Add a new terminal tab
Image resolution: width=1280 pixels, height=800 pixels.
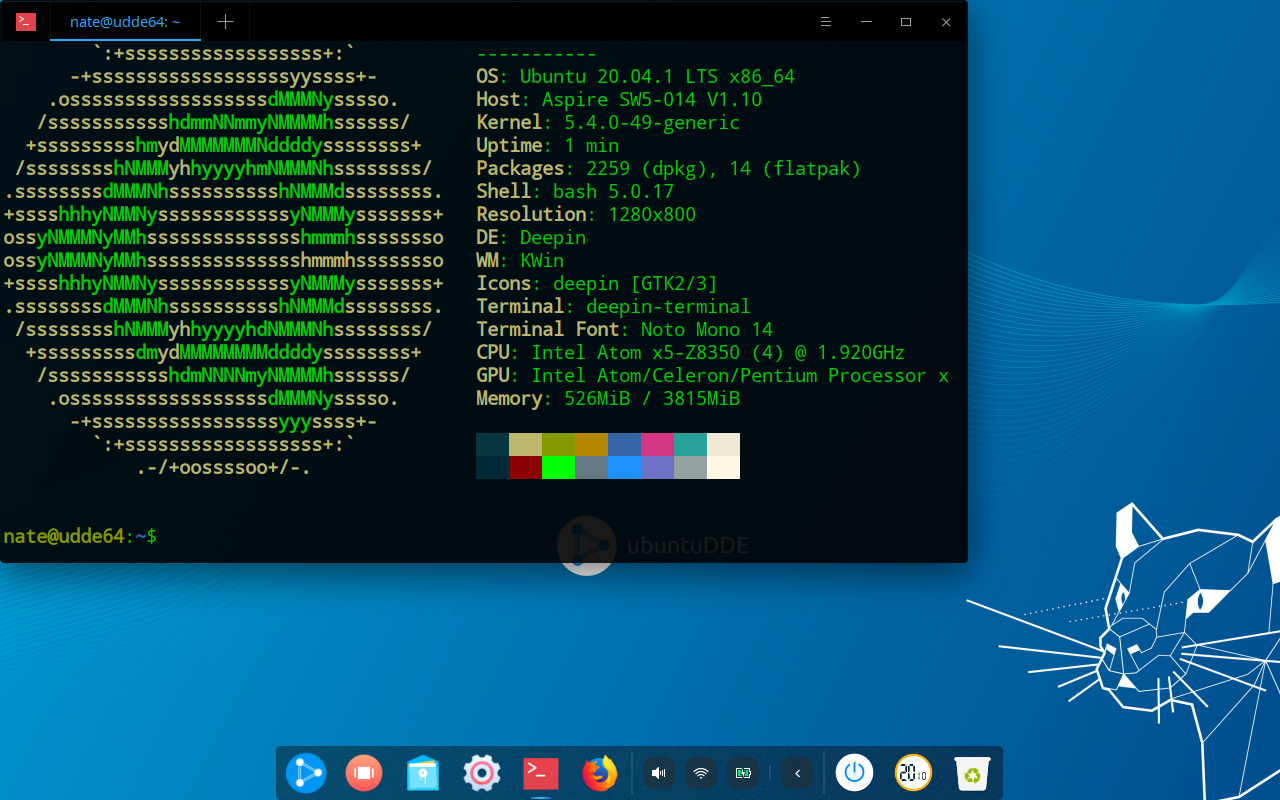(x=226, y=21)
